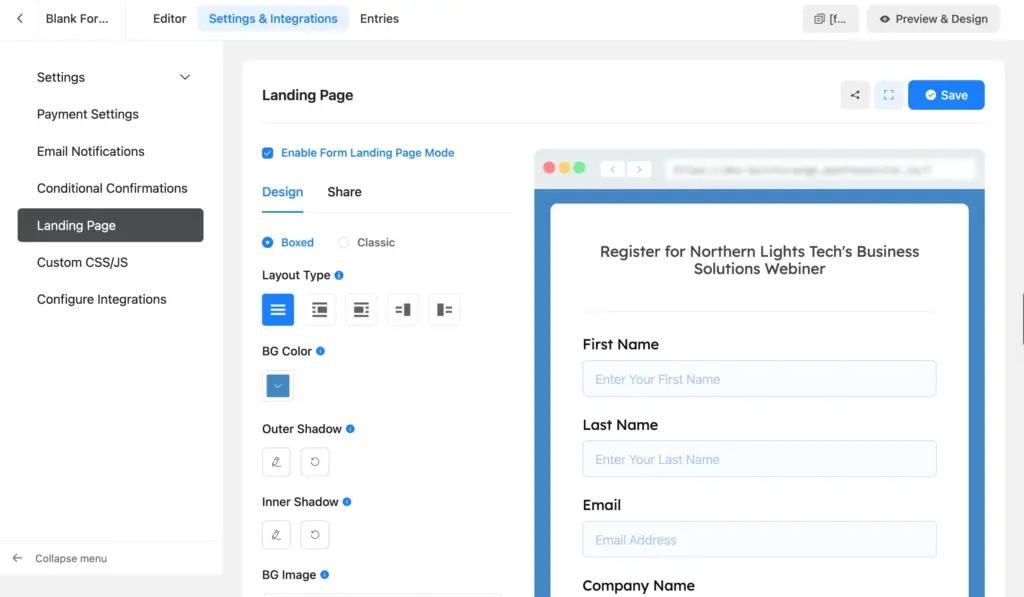
Task: Click the BG Color info icon
Action: click(x=321, y=351)
